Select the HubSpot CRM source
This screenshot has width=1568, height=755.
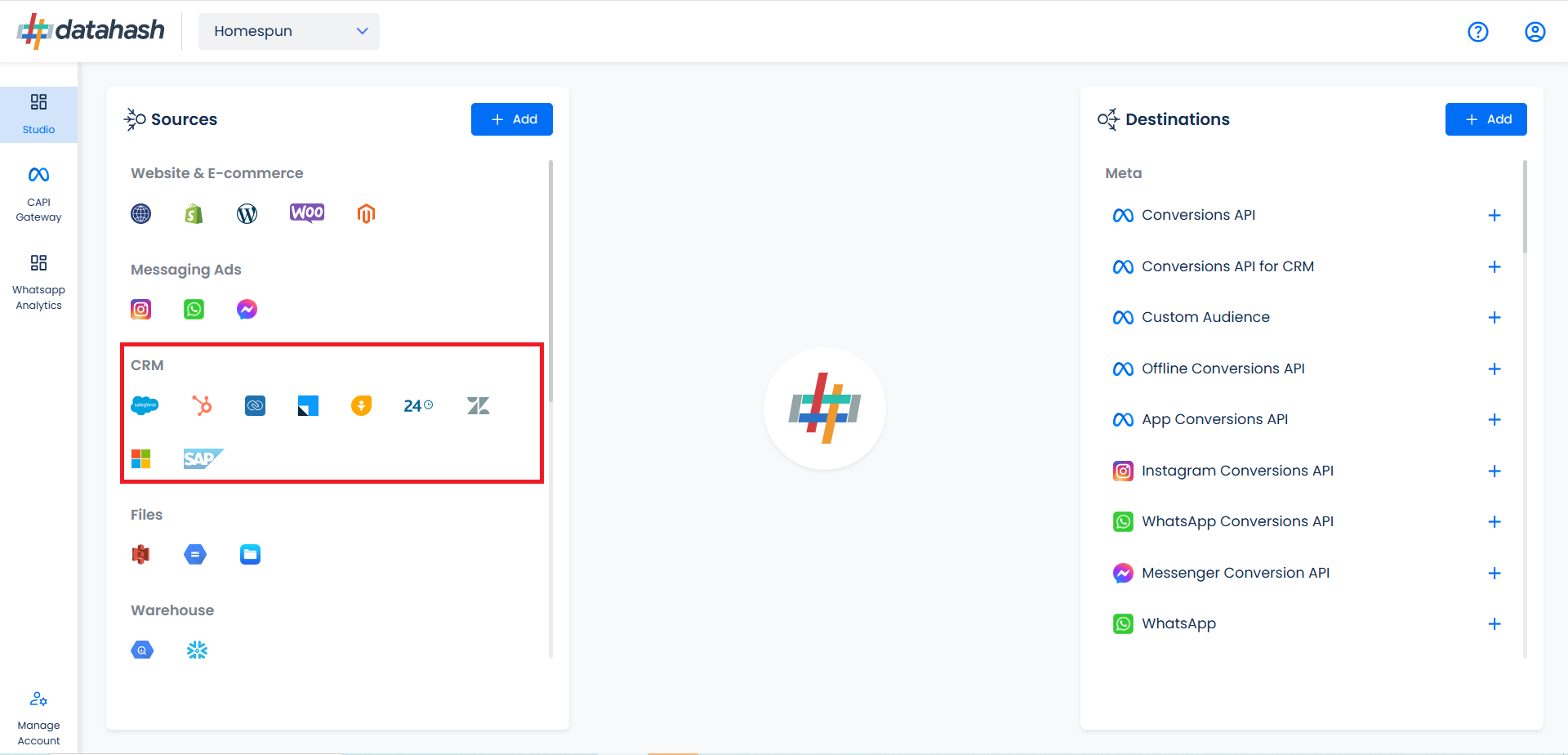pos(202,405)
